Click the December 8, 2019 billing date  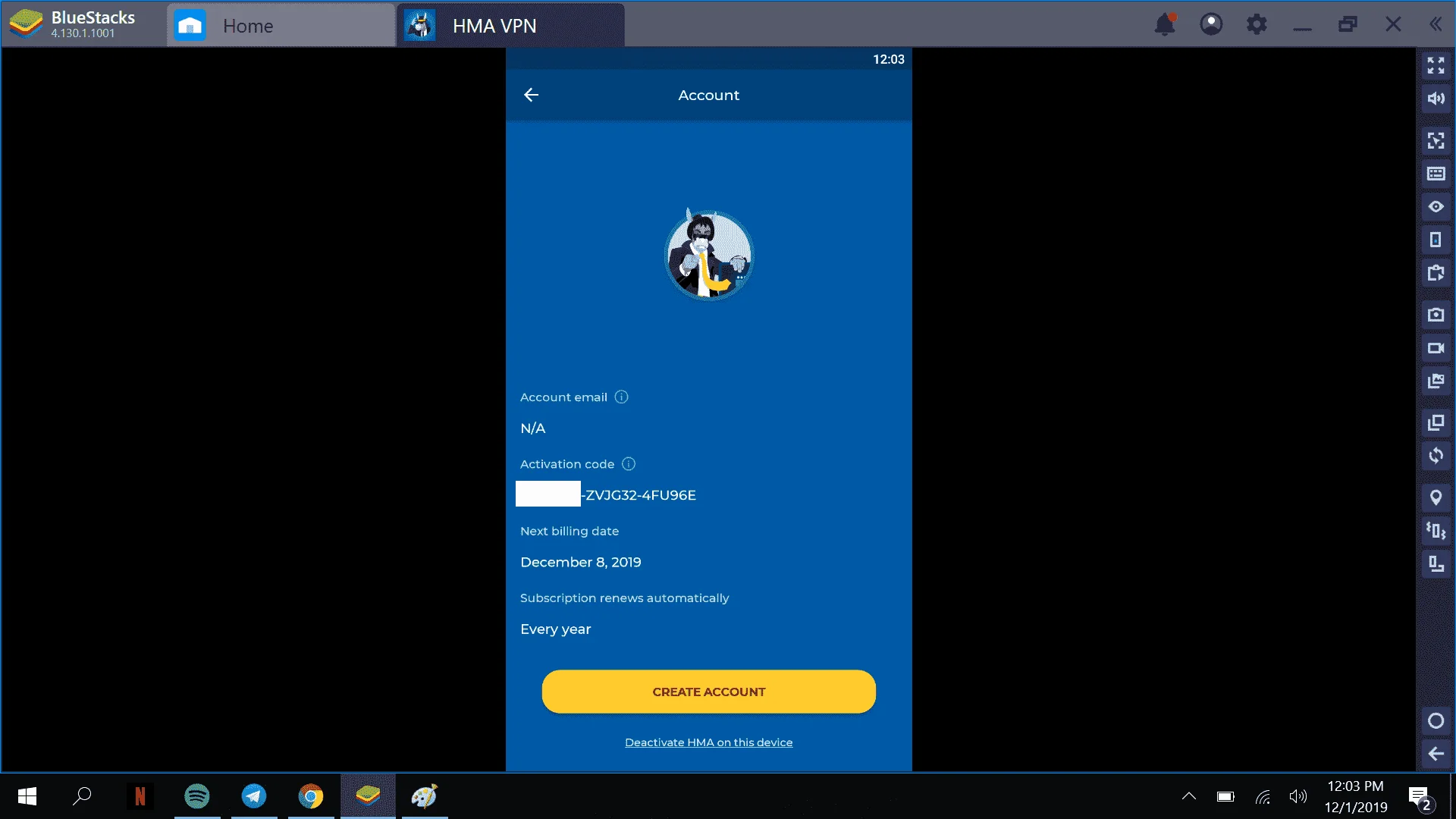click(x=581, y=562)
